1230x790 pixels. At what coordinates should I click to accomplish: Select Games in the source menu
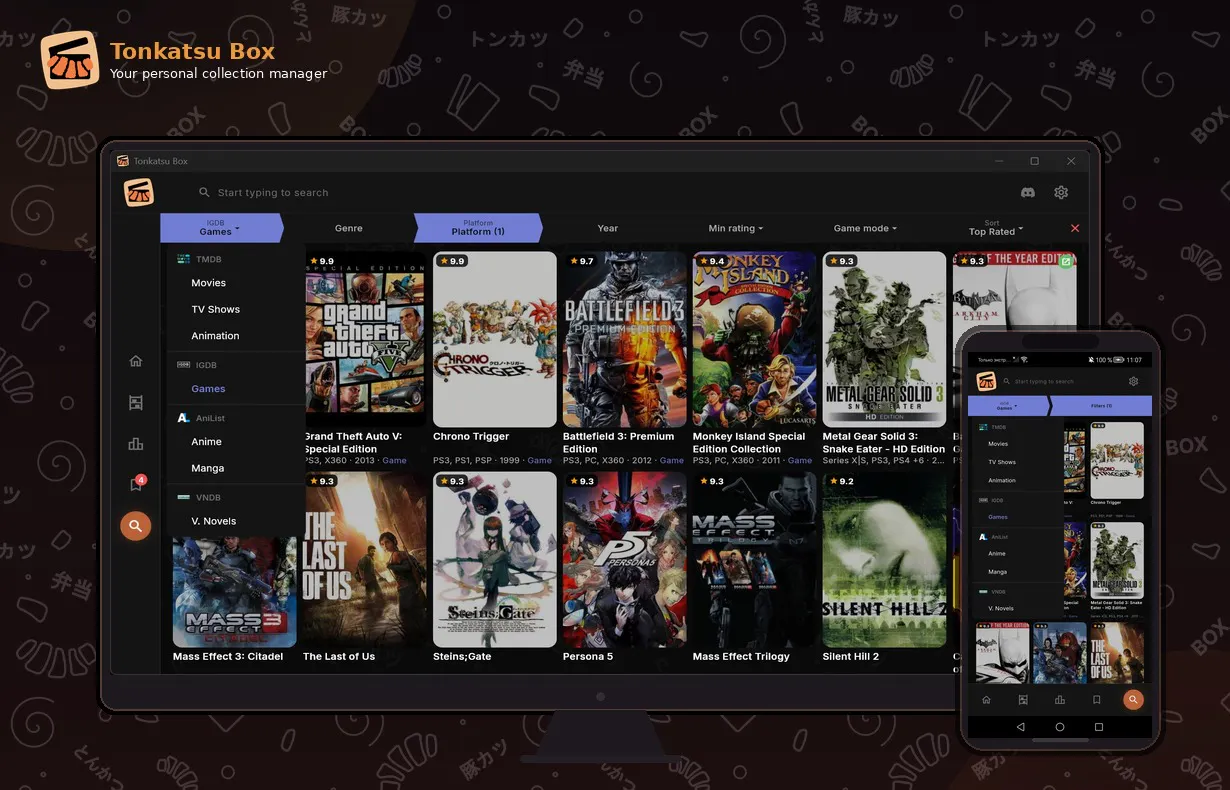tap(208, 389)
